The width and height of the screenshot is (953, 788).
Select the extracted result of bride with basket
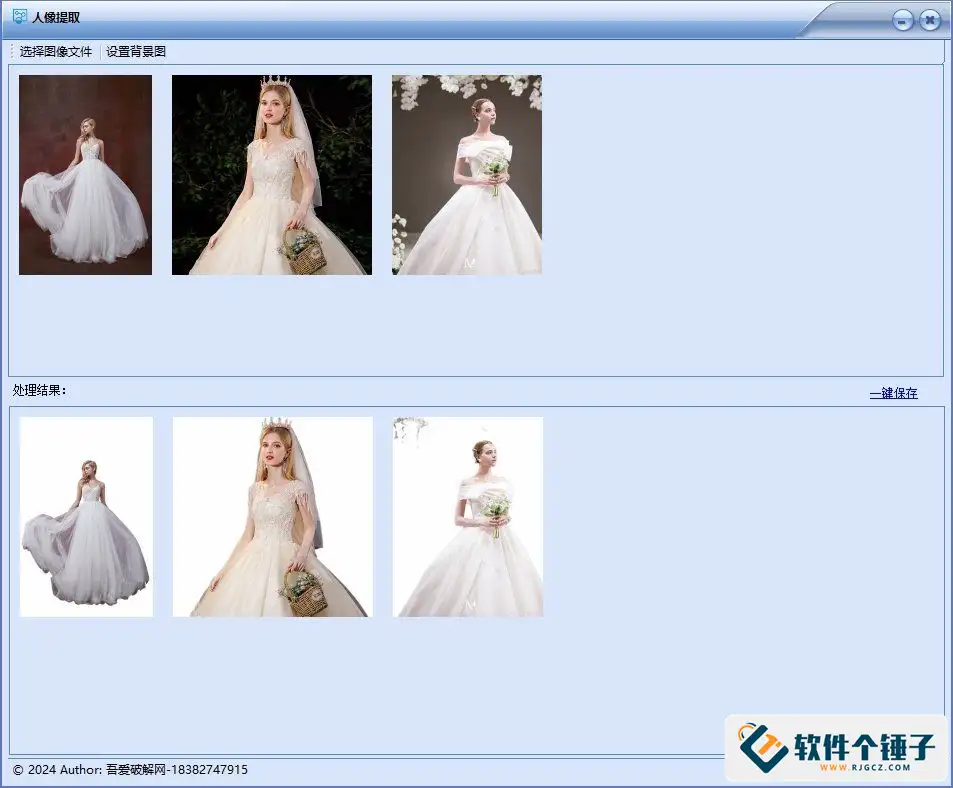pyautogui.click(x=273, y=516)
